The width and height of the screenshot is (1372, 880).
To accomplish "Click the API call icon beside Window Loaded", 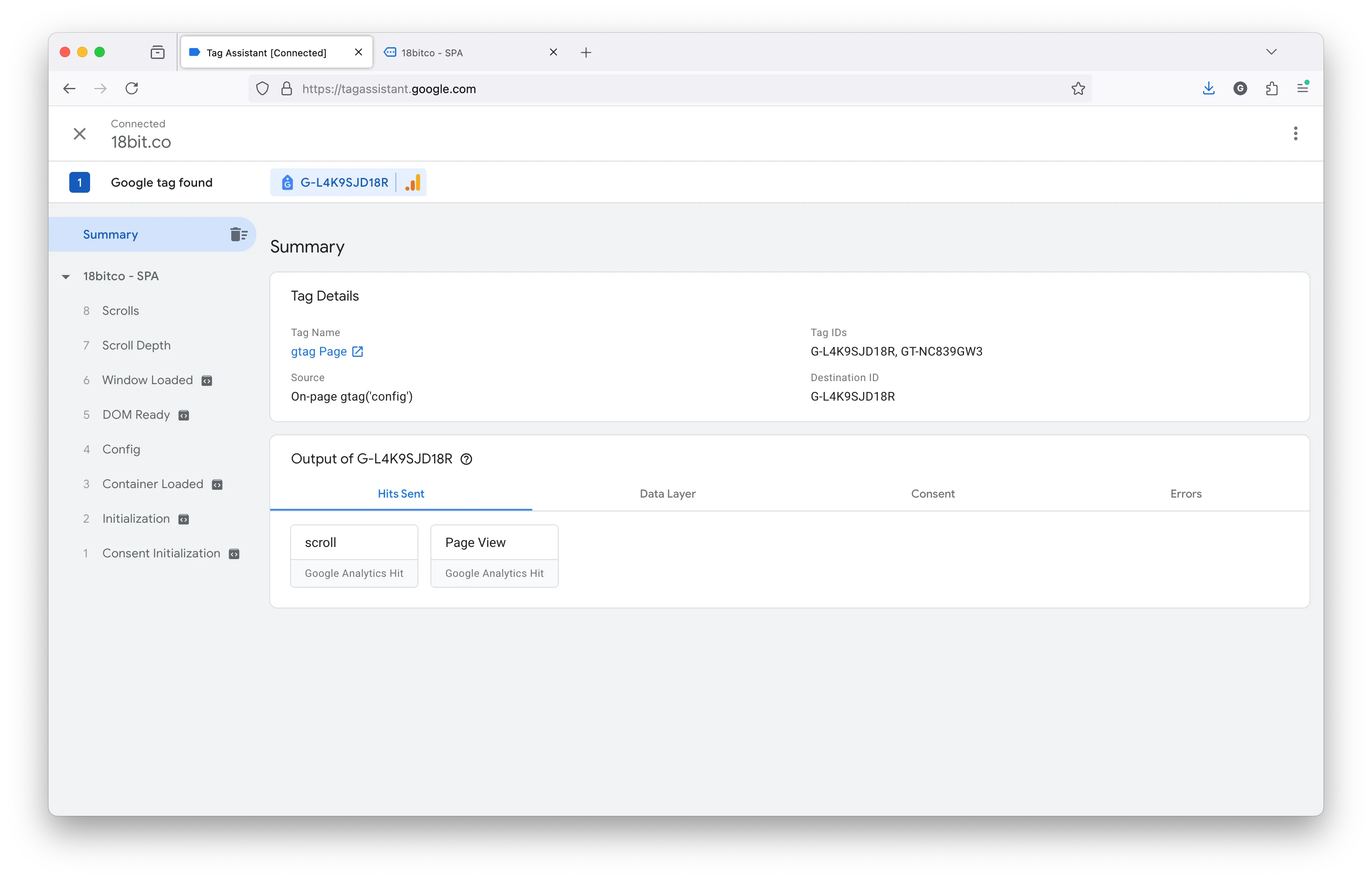I will tap(207, 381).
